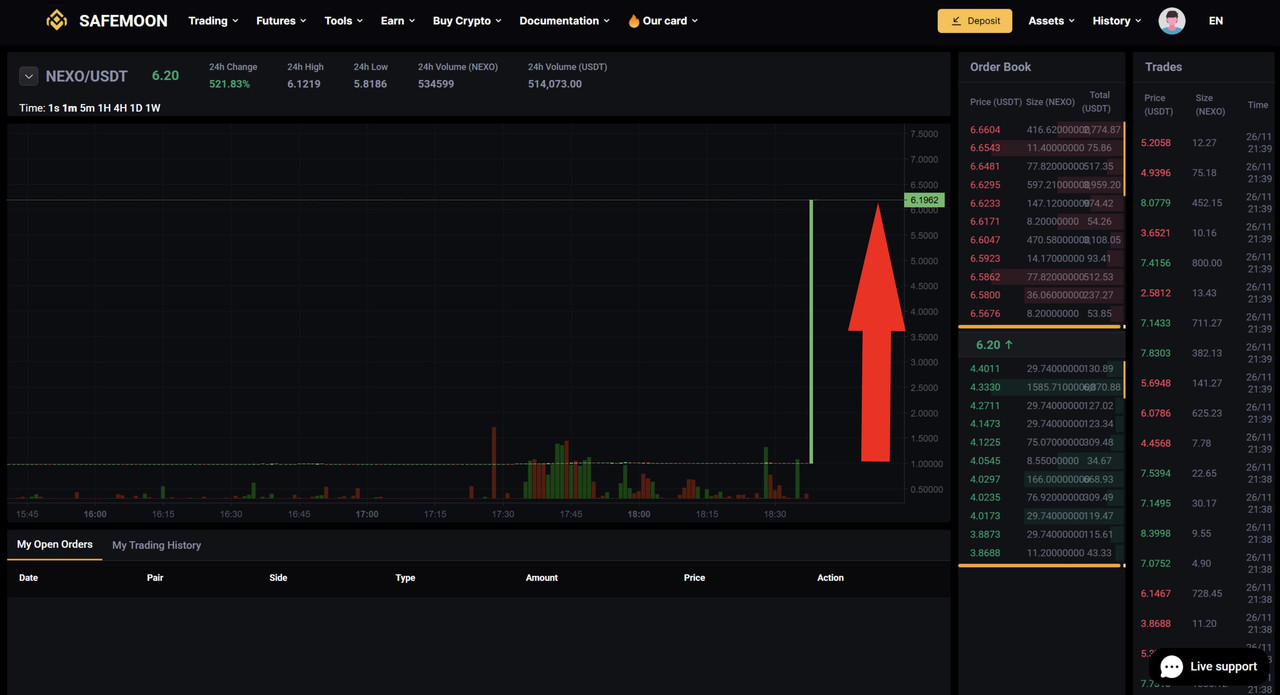Click the 24h Volume value 514,073.00

(555, 84)
